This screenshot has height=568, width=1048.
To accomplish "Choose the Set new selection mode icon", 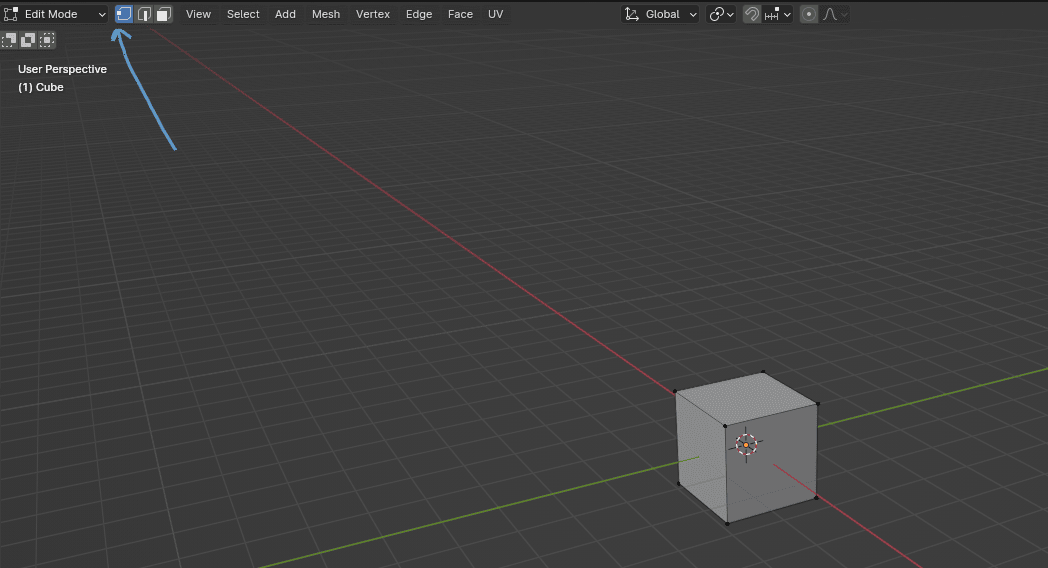I will 9,40.
